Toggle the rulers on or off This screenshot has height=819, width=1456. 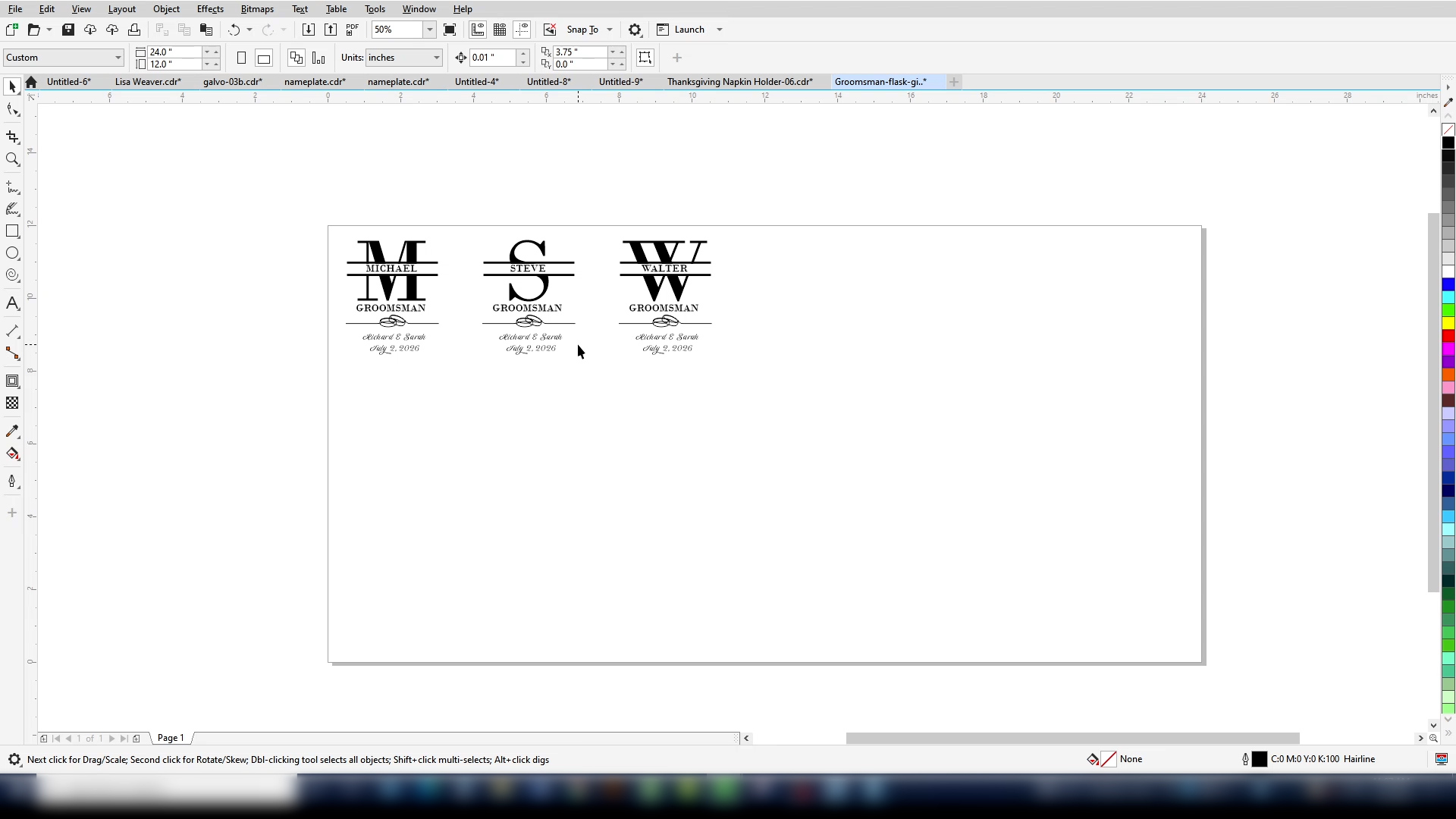tap(477, 30)
